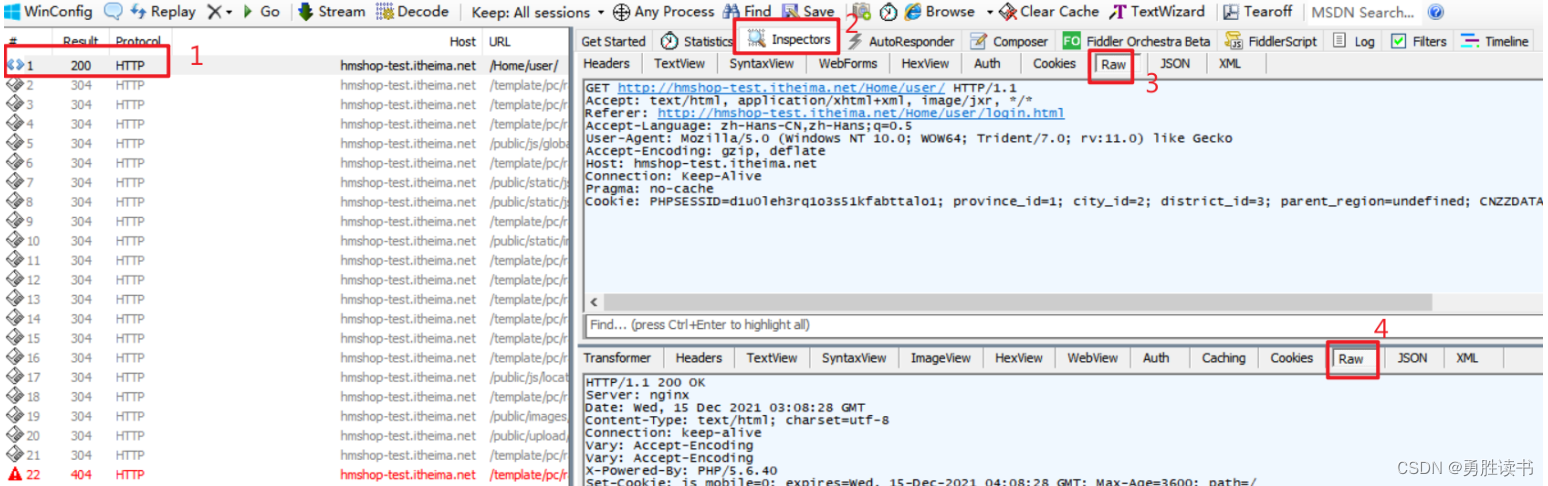The height and width of the screenshot is (486, 1548).
Task: Click Tearoff button
Action: pyautogui.click(x=1257, y=12)
